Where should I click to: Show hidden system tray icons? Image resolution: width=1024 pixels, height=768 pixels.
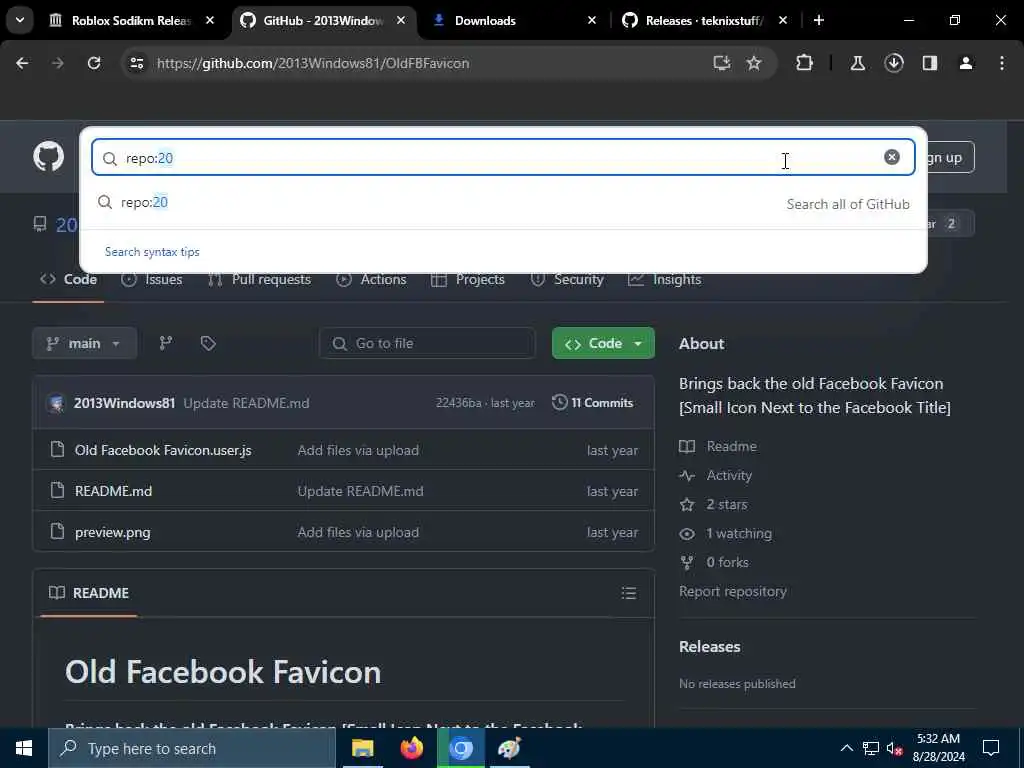point(846,748)
